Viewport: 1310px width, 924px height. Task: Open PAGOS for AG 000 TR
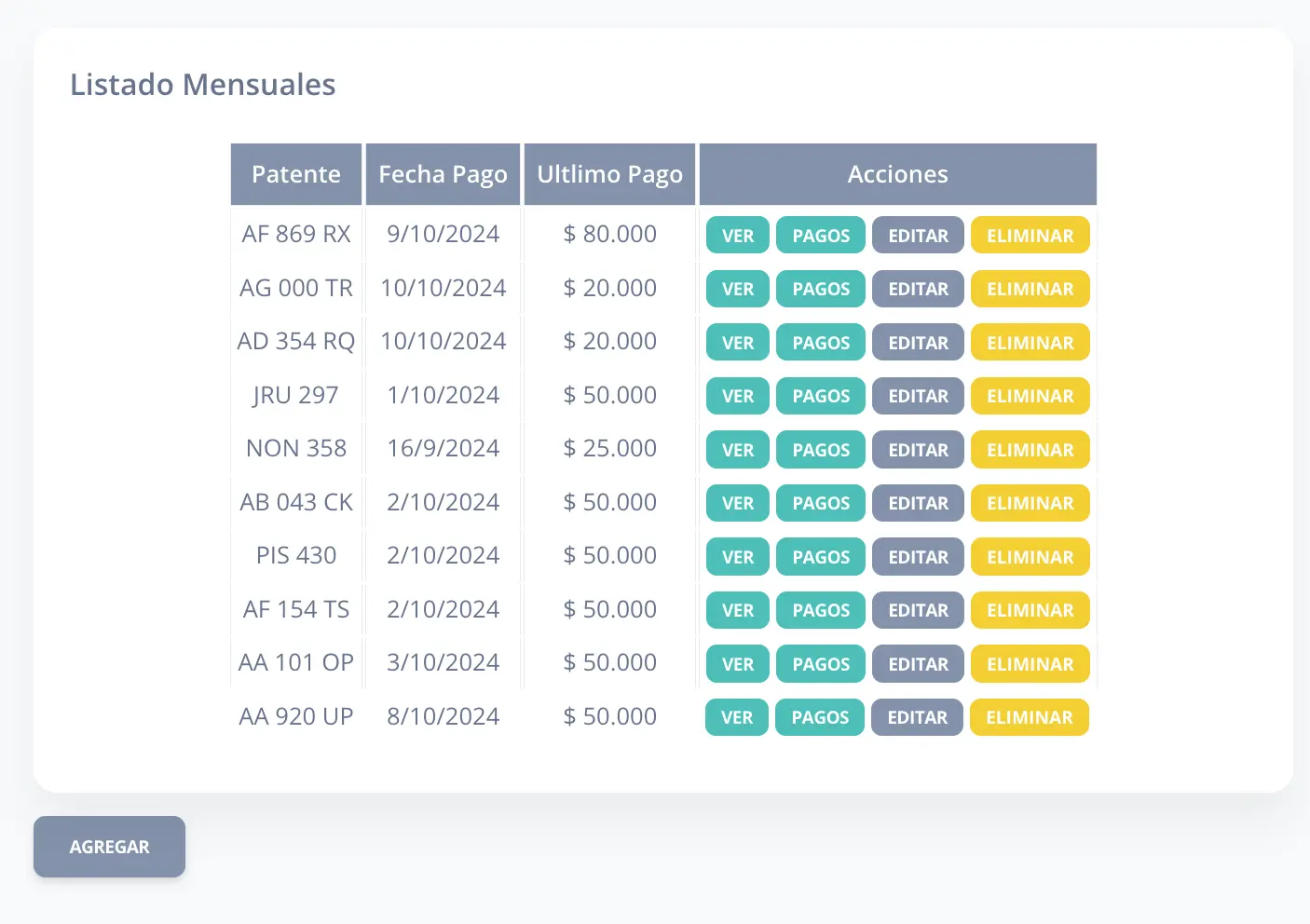[820, 289]
